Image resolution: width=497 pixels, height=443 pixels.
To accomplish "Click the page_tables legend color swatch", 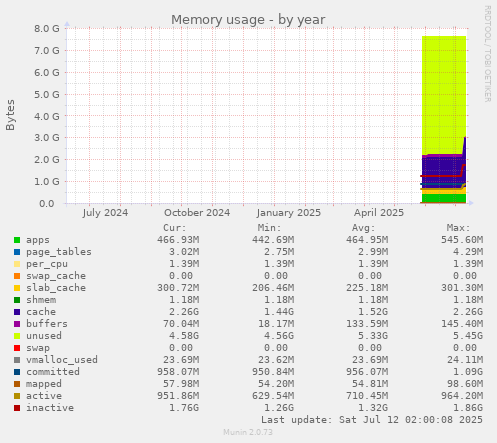I will [17, 252].
